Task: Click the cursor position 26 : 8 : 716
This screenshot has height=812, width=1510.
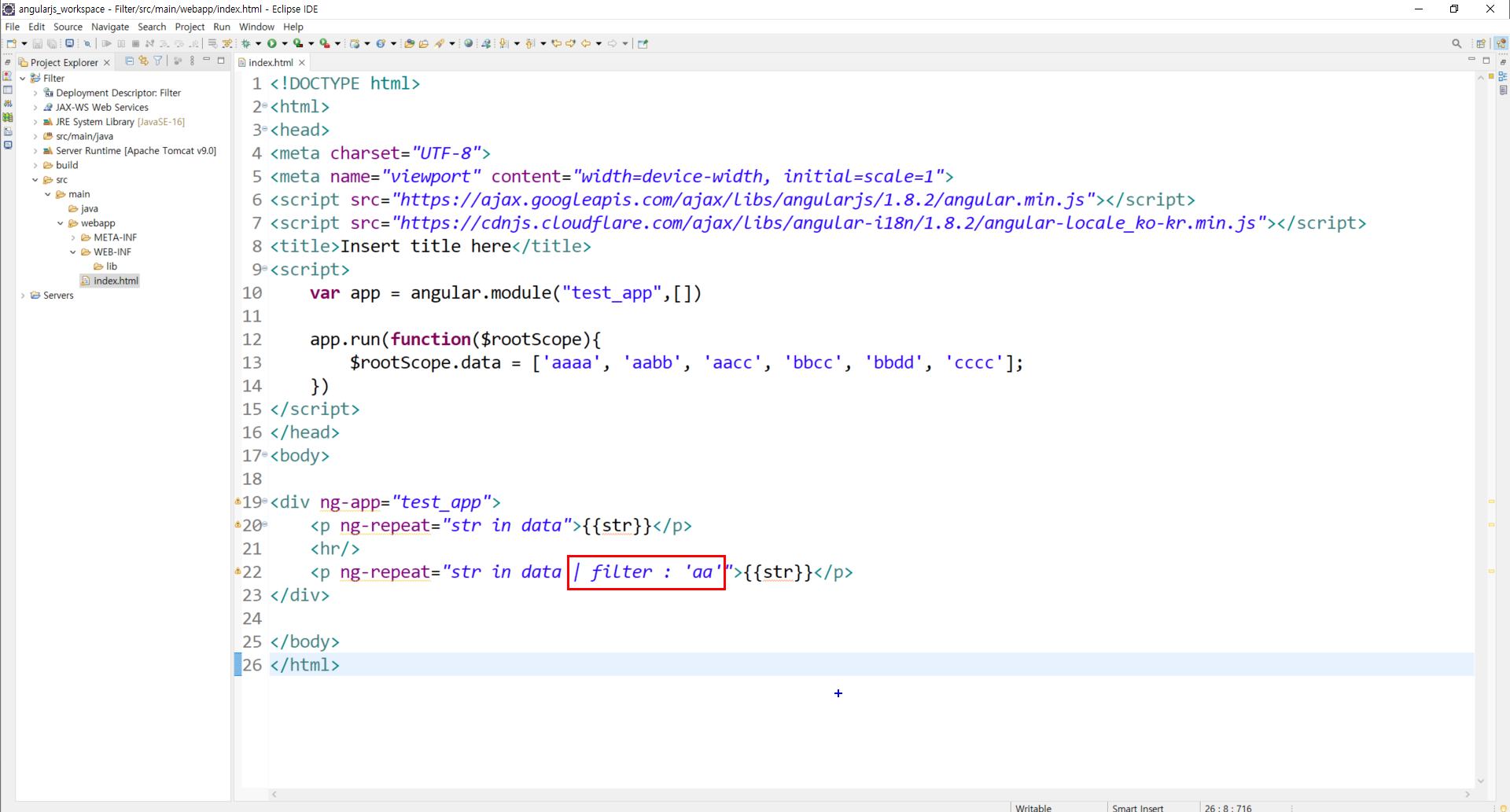Action: 1228,807
